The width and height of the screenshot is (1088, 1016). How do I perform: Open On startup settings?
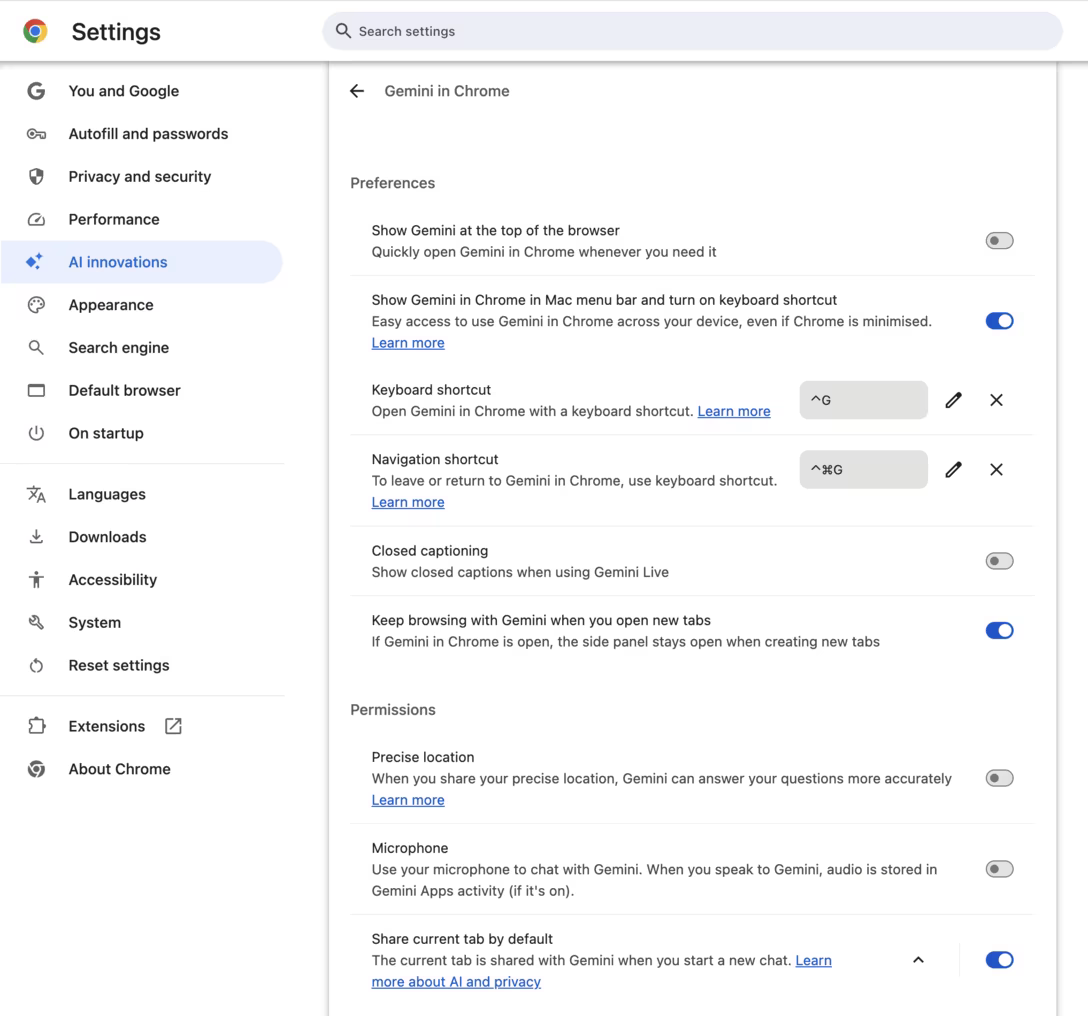(142, 433)
